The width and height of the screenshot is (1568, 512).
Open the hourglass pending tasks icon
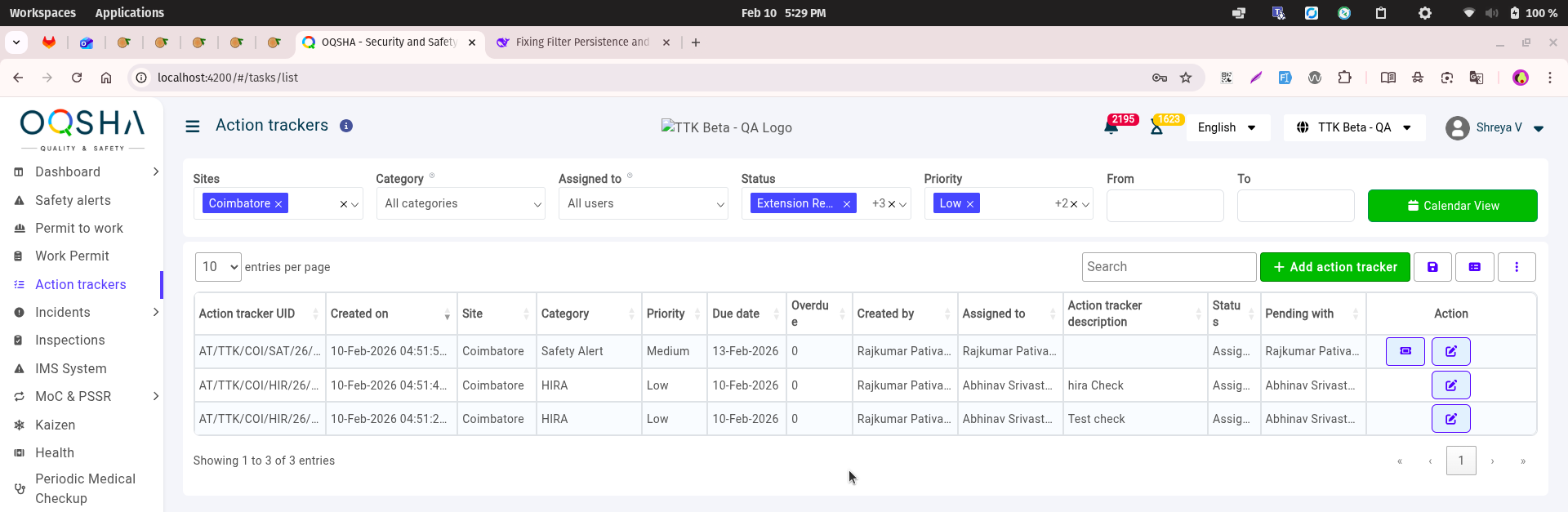point(1156,127)
